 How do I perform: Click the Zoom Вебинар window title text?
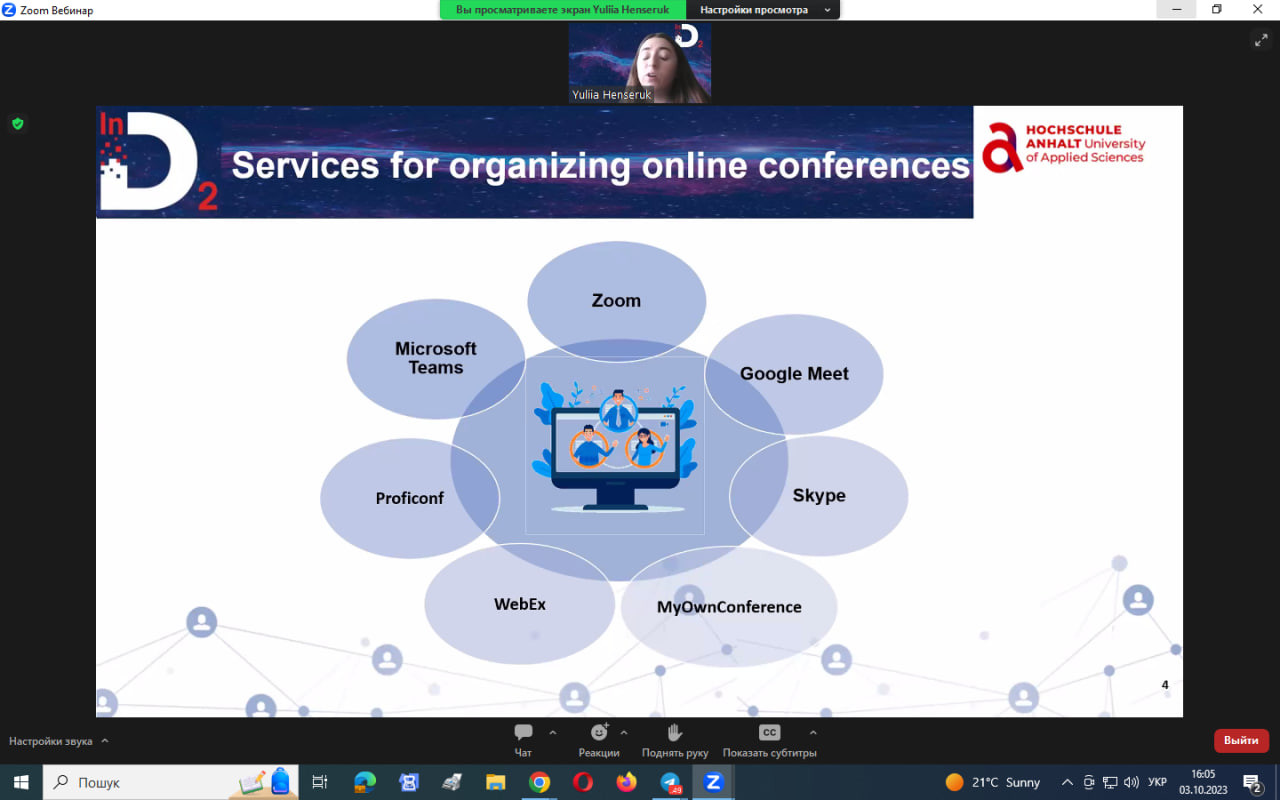point(57,10)
